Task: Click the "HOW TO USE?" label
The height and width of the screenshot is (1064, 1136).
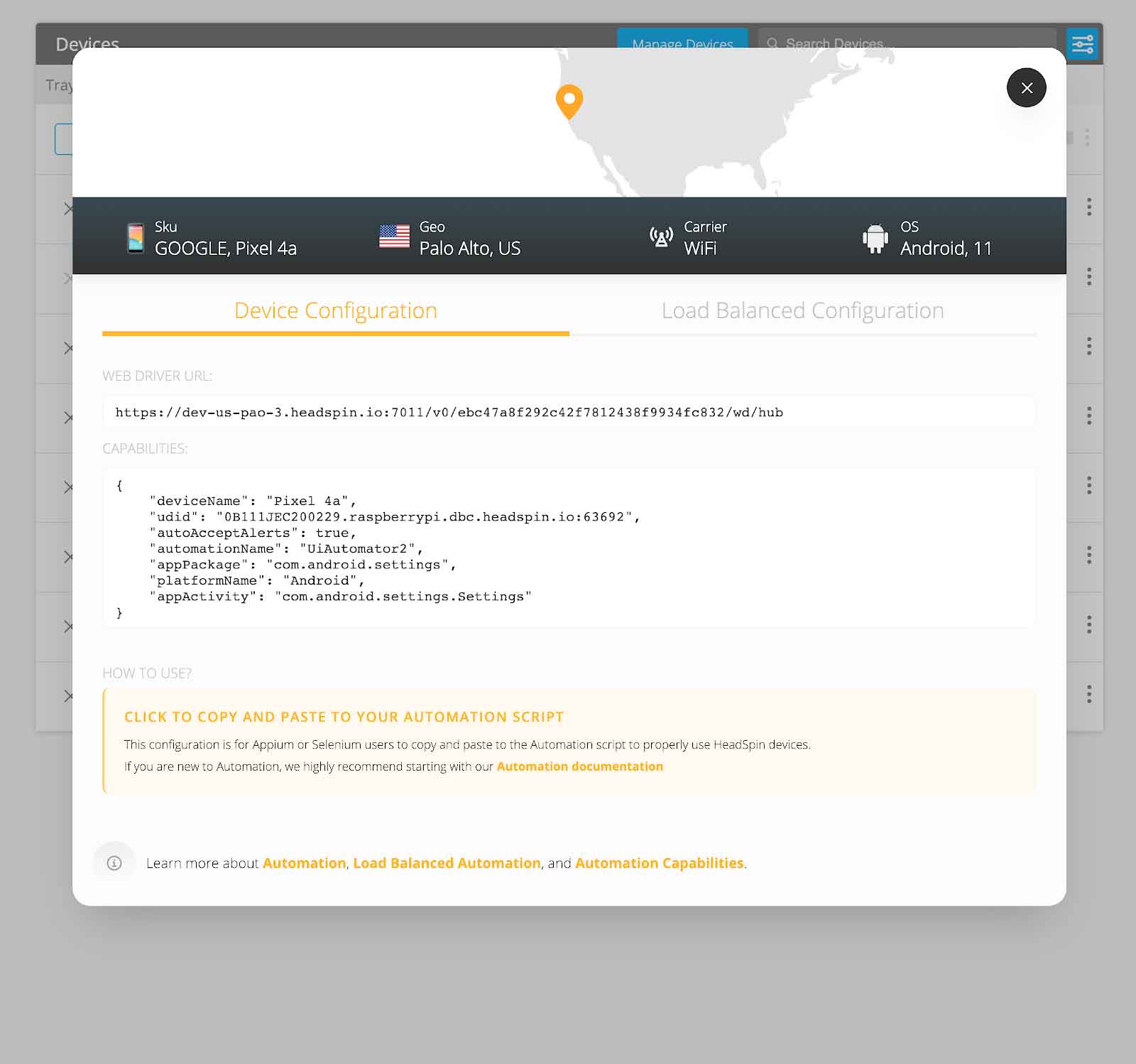Action: point(147,673)
